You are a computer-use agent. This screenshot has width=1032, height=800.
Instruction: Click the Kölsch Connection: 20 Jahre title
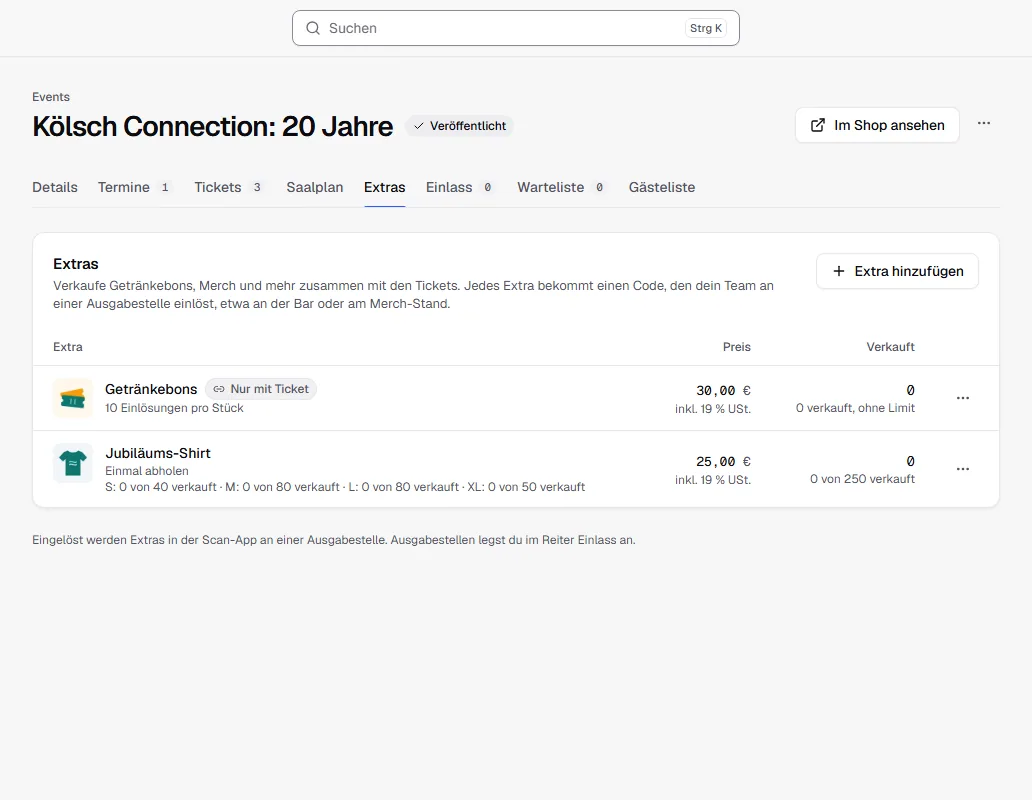[213, 126]
